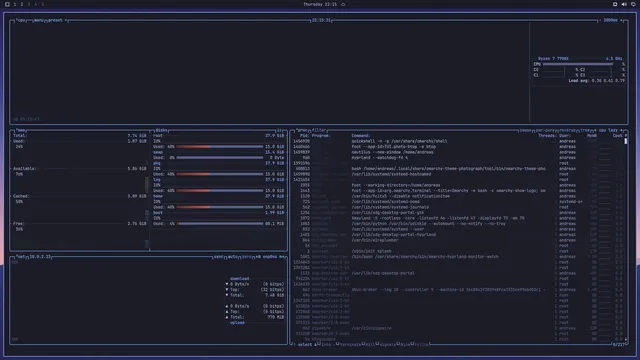The width and height of the screenshot is (640, 360).
Task: Click the proc list scrollbar thumb
Action: [626, 141]
